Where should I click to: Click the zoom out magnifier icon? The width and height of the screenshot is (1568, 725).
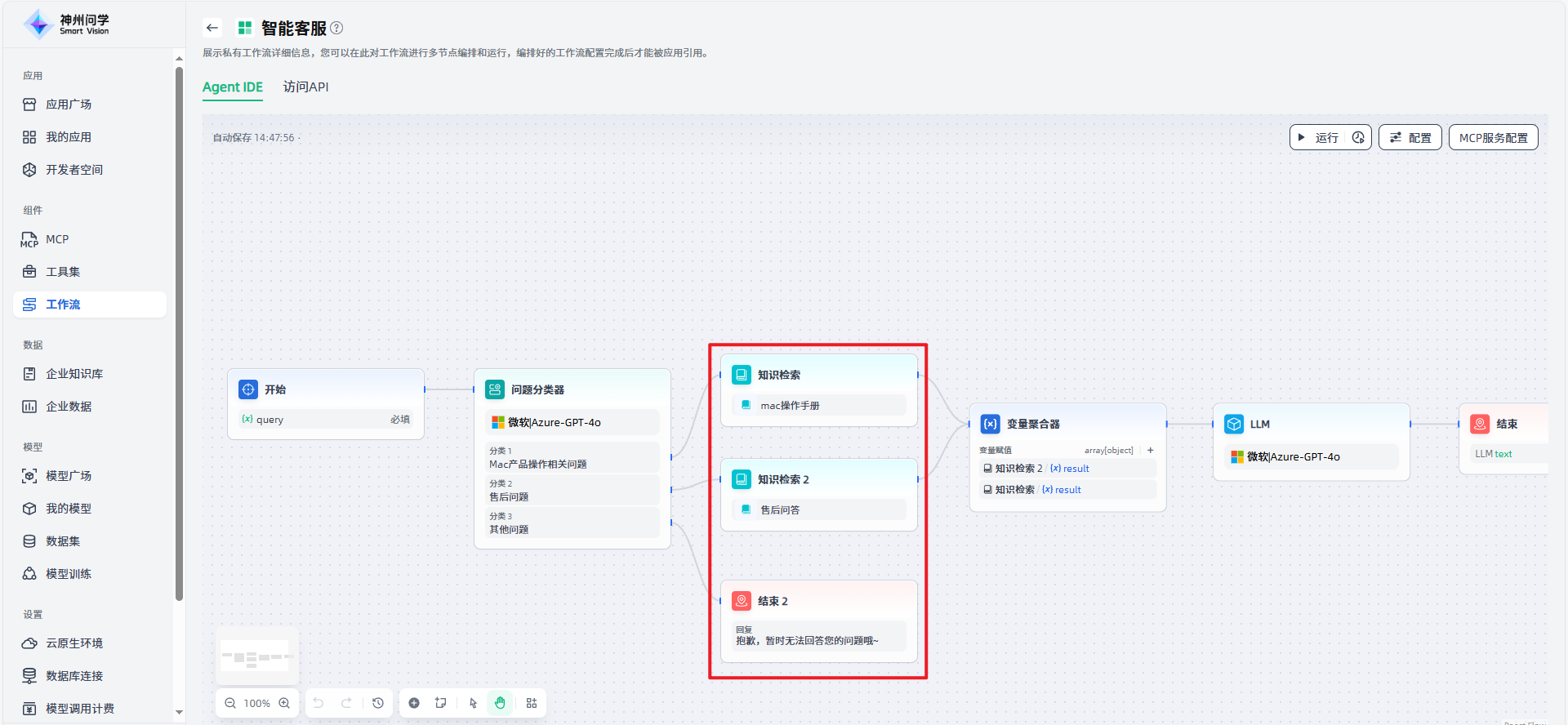click(x=230, y=703)
